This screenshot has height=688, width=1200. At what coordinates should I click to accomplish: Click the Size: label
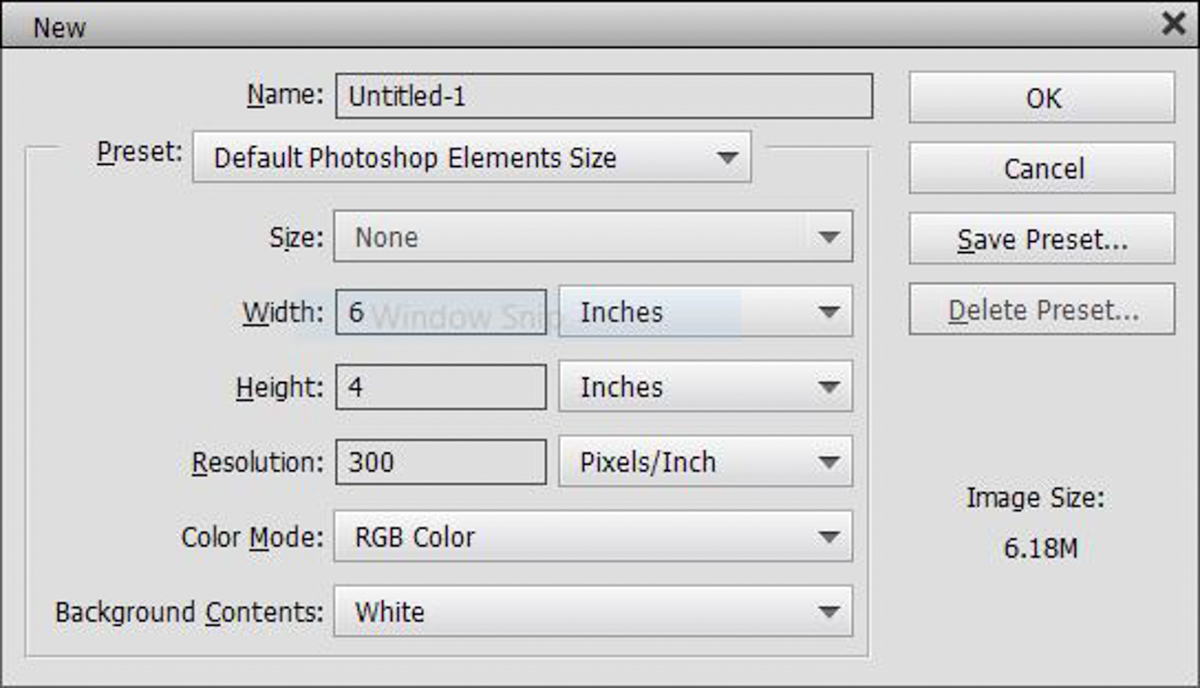coord(297,237)
